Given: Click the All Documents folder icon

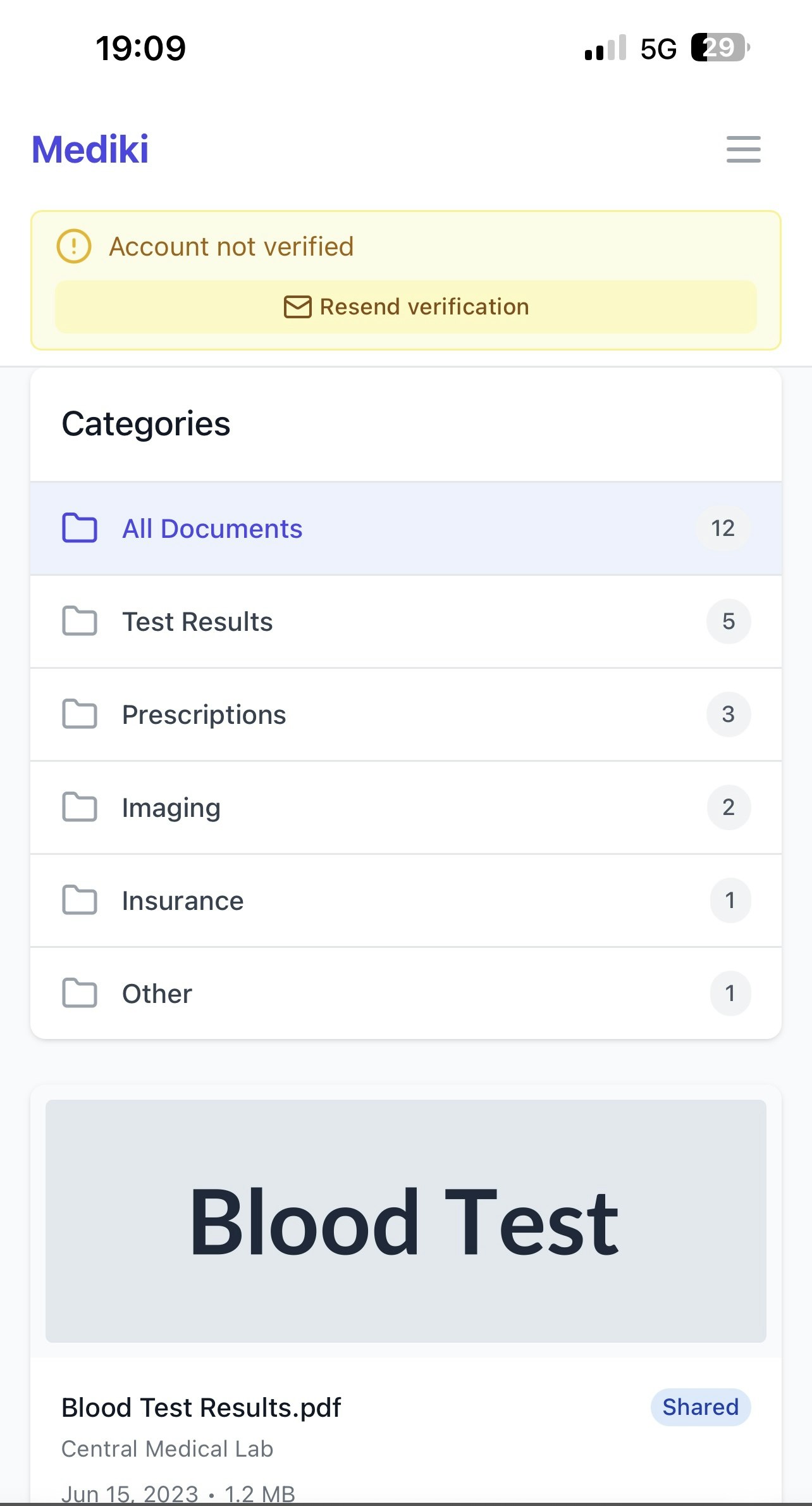Looking at the screenshot, I should 80,528.
